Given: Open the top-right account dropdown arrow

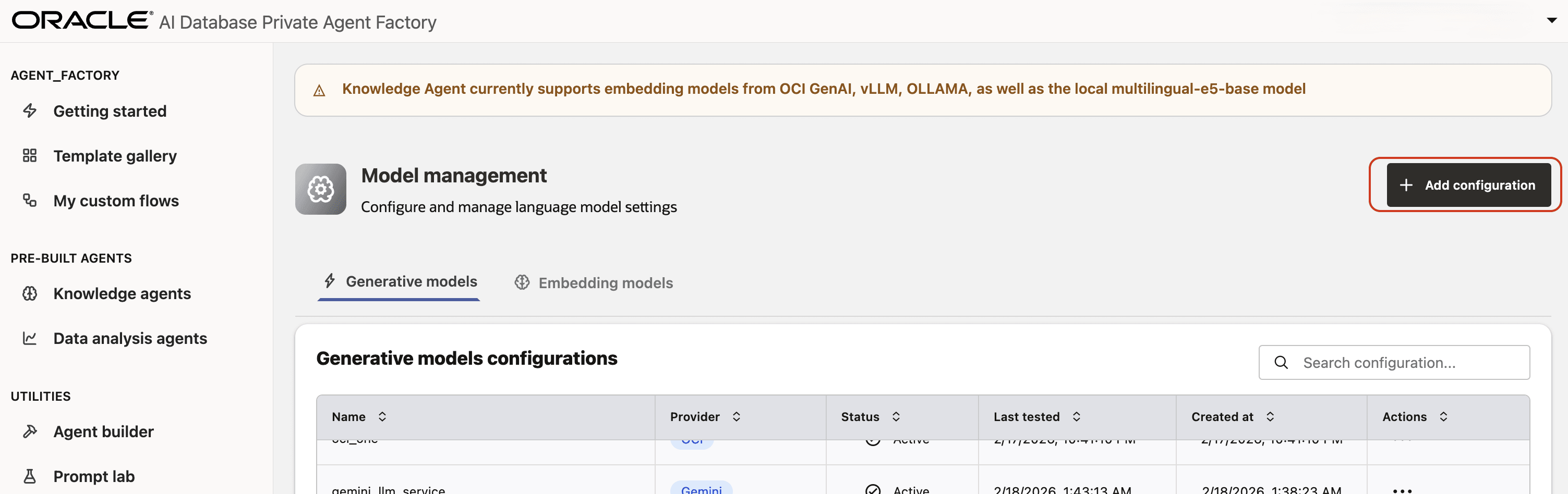Looking at the screenshot, I should 1550,19.
